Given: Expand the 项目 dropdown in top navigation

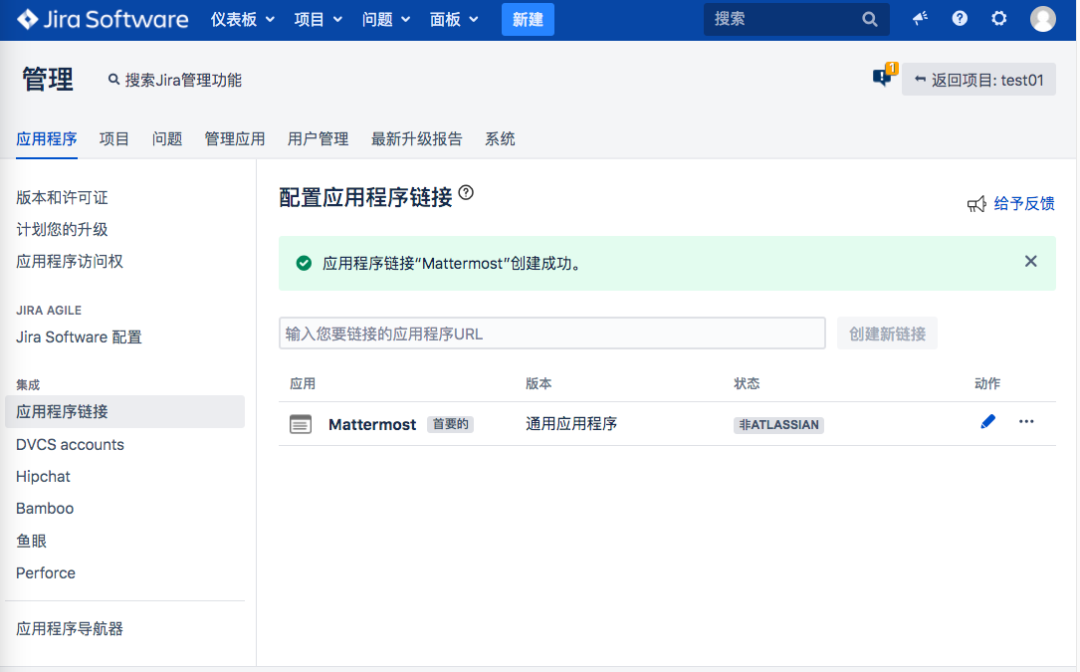Looking at the screenshot, I should [318, 19].
